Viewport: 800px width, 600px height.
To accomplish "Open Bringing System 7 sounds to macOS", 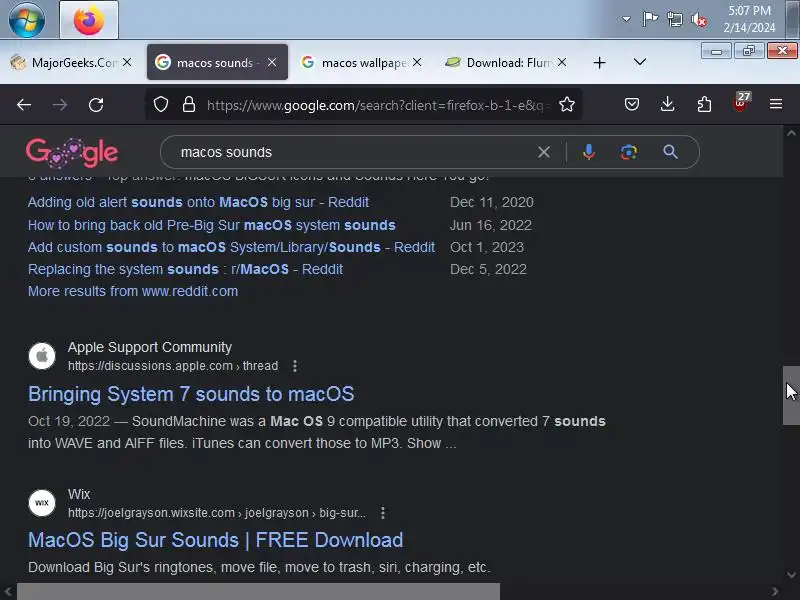I will [x=191, y=394].
